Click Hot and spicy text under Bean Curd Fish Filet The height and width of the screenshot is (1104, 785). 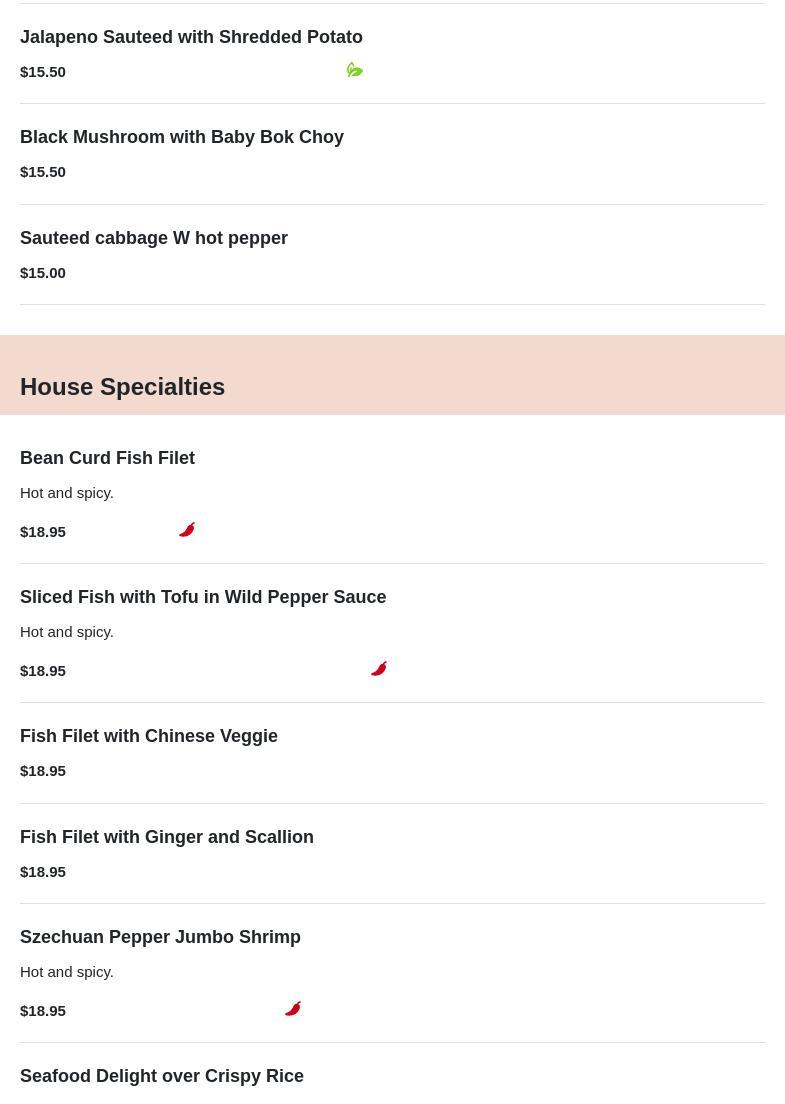coord(67,494)
